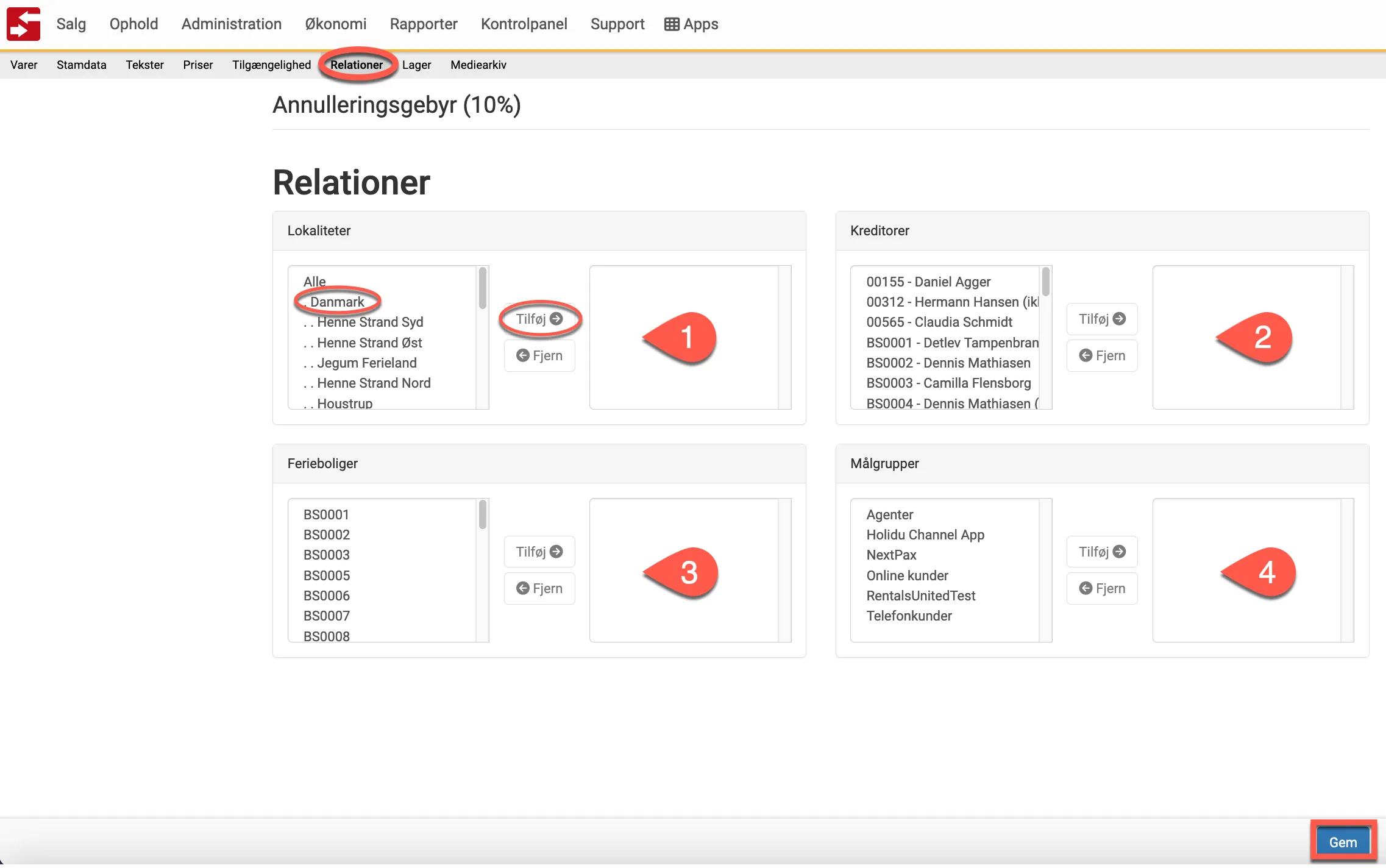The height and width of the screenshot is (868, 1386).
Task: Open the Mediearkiv tab
Action: (x=478, y=65)
